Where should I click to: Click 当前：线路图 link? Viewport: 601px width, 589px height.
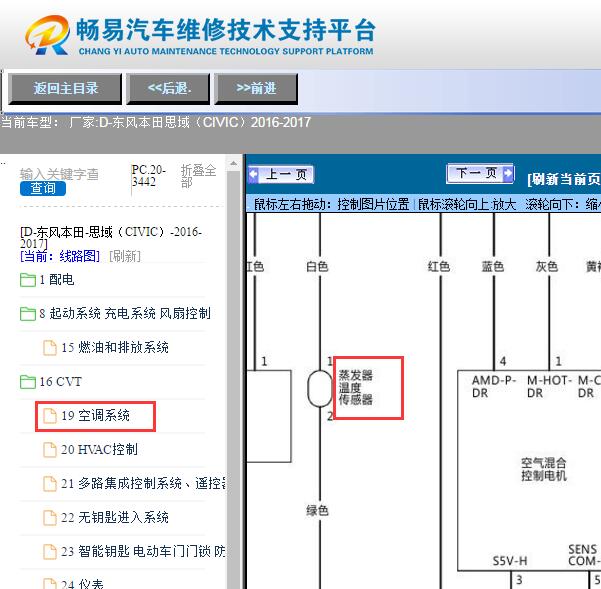(60, 256)
